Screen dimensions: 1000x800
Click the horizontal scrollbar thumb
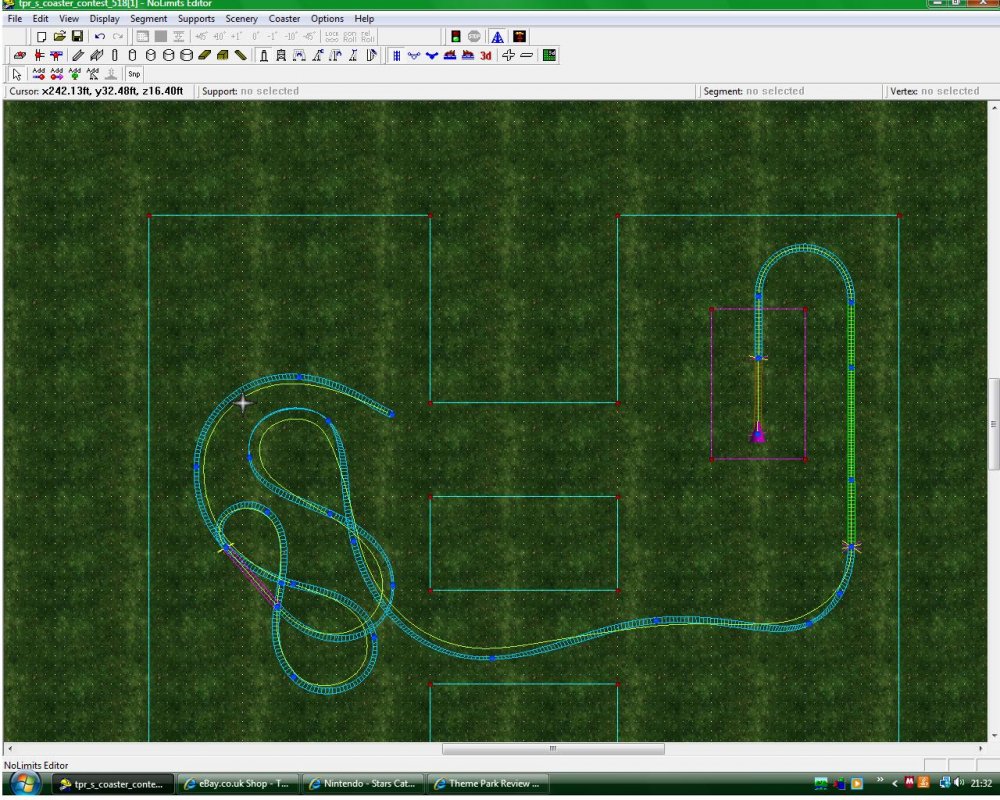coord(552,748)
